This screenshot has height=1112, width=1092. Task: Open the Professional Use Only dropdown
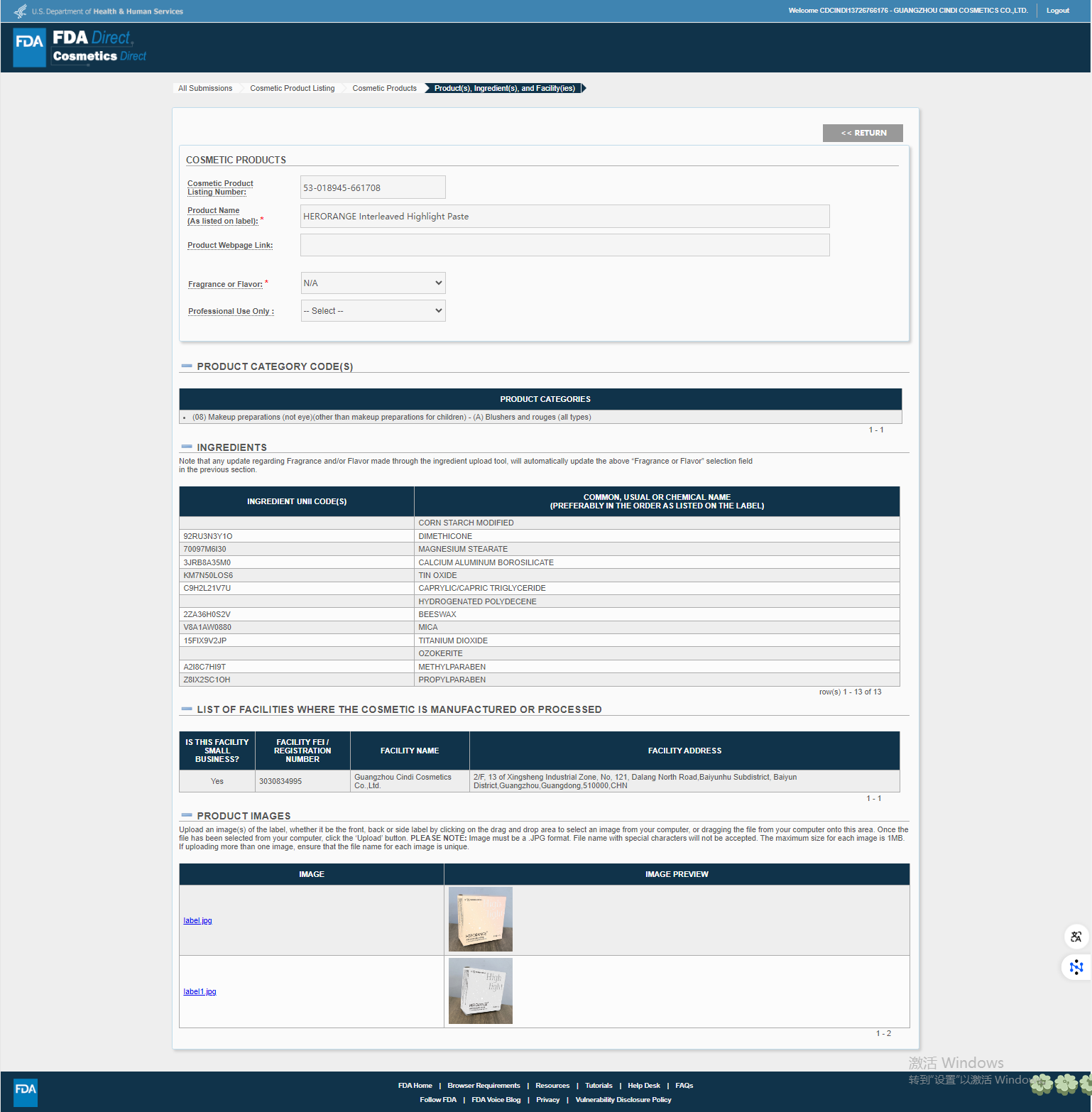(x=373, y=310)
